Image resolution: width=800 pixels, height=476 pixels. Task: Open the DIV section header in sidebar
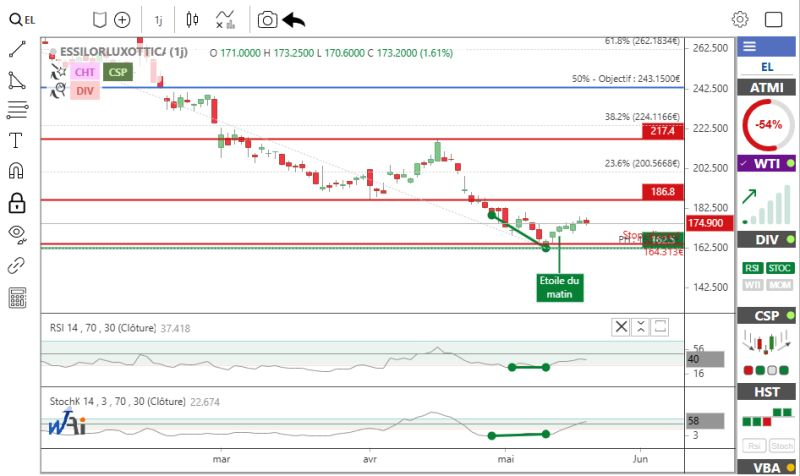coord(766,240)
